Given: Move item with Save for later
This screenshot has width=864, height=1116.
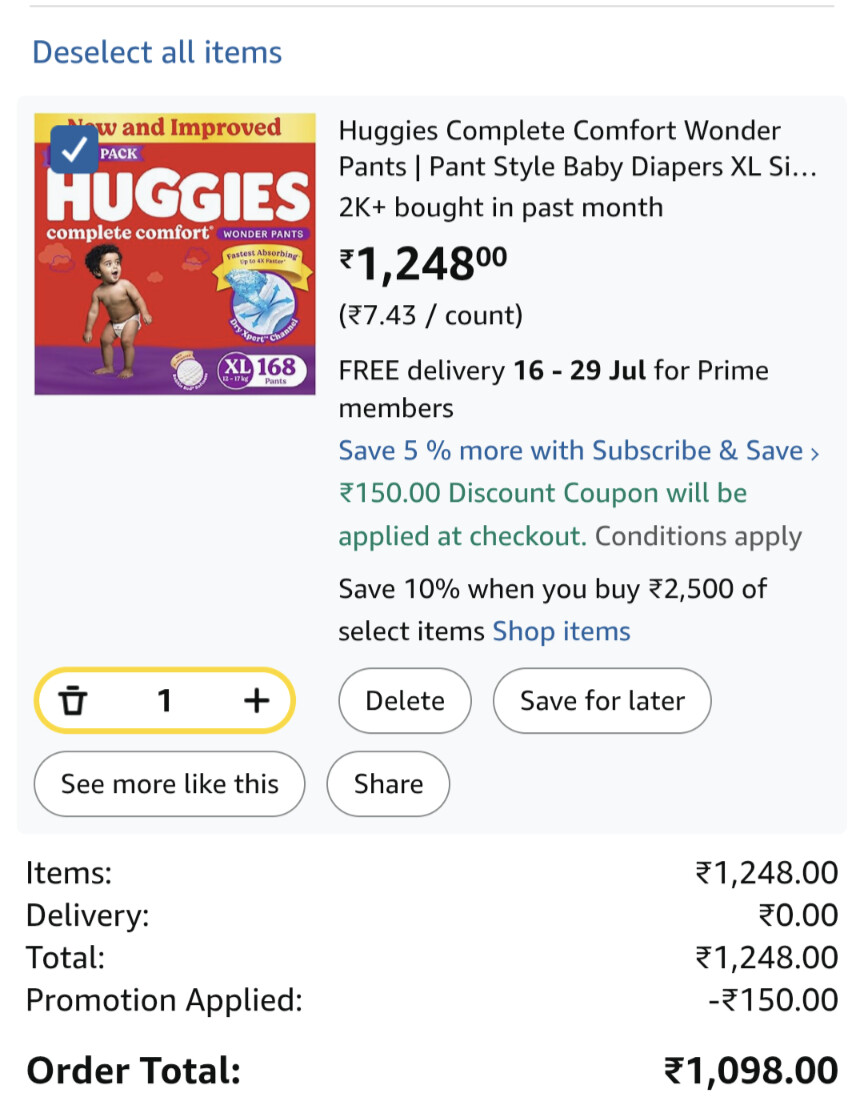Looking at the screenshot, I should pos(602,700).
